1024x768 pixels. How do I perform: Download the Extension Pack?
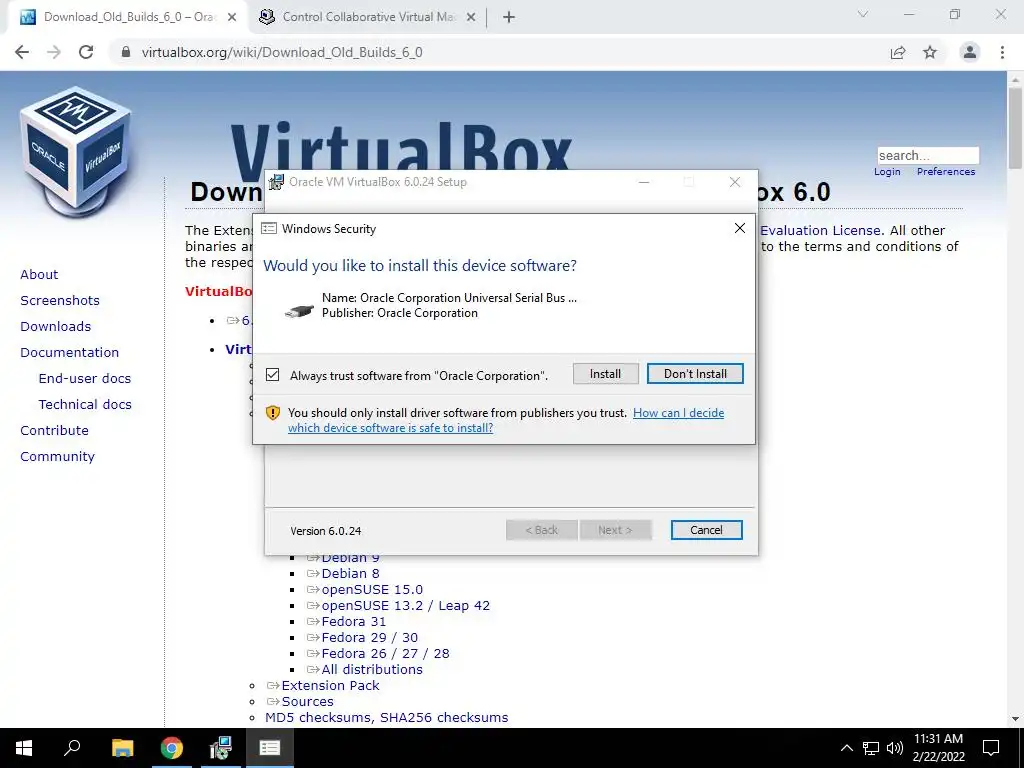330,686
